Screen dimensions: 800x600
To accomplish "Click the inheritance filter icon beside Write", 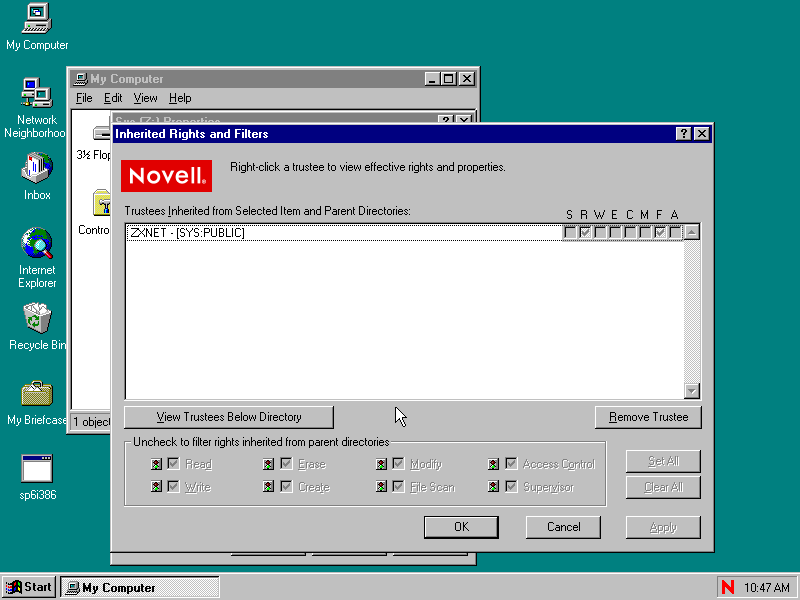I will tap(156, 487).
